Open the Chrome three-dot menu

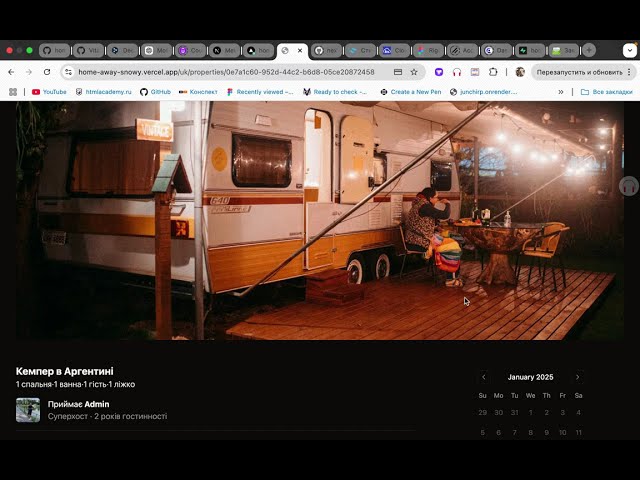point(629,72)
